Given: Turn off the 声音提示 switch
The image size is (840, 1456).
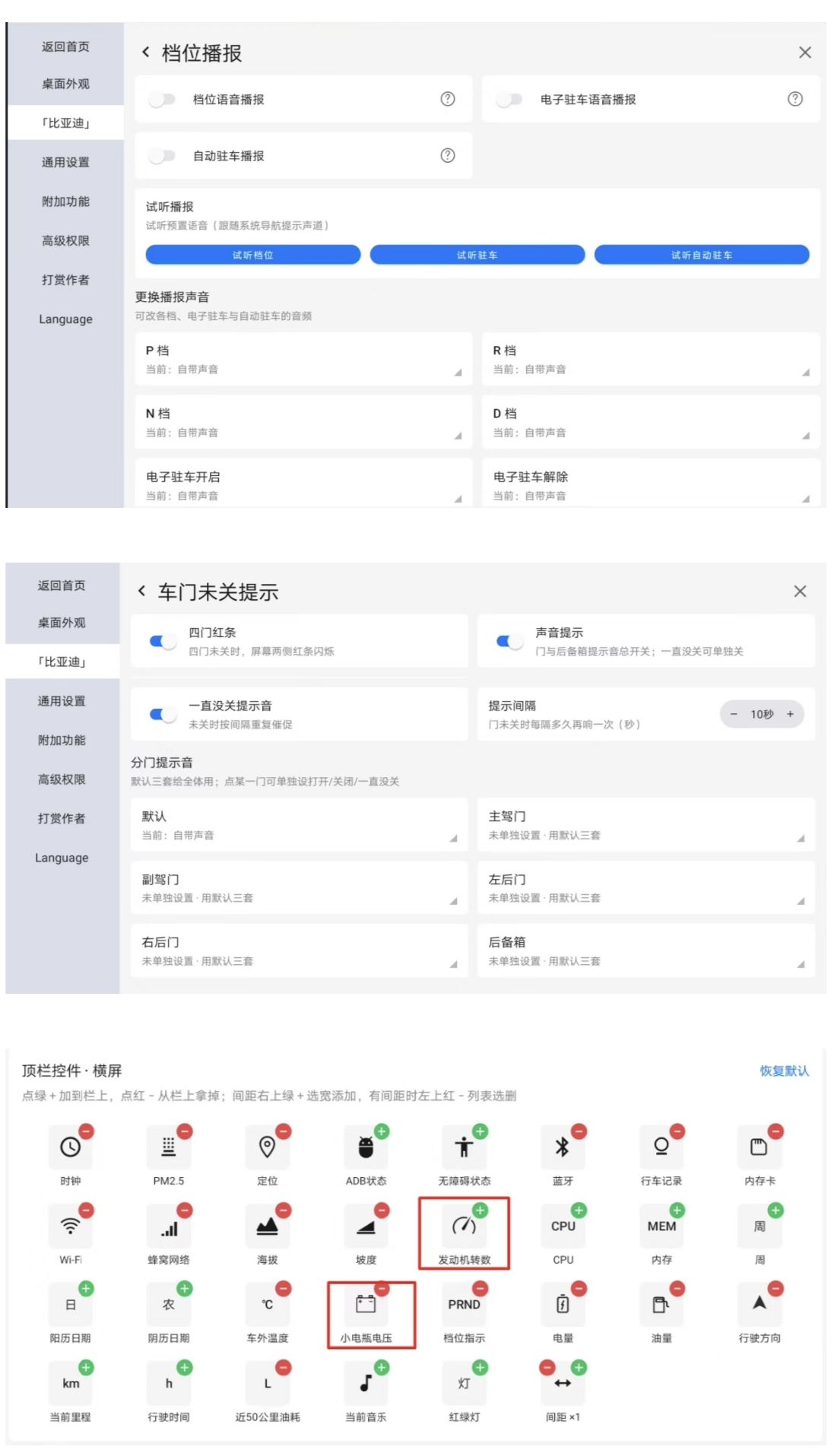Looking at the screenshot, I should (x=510, y=642).
